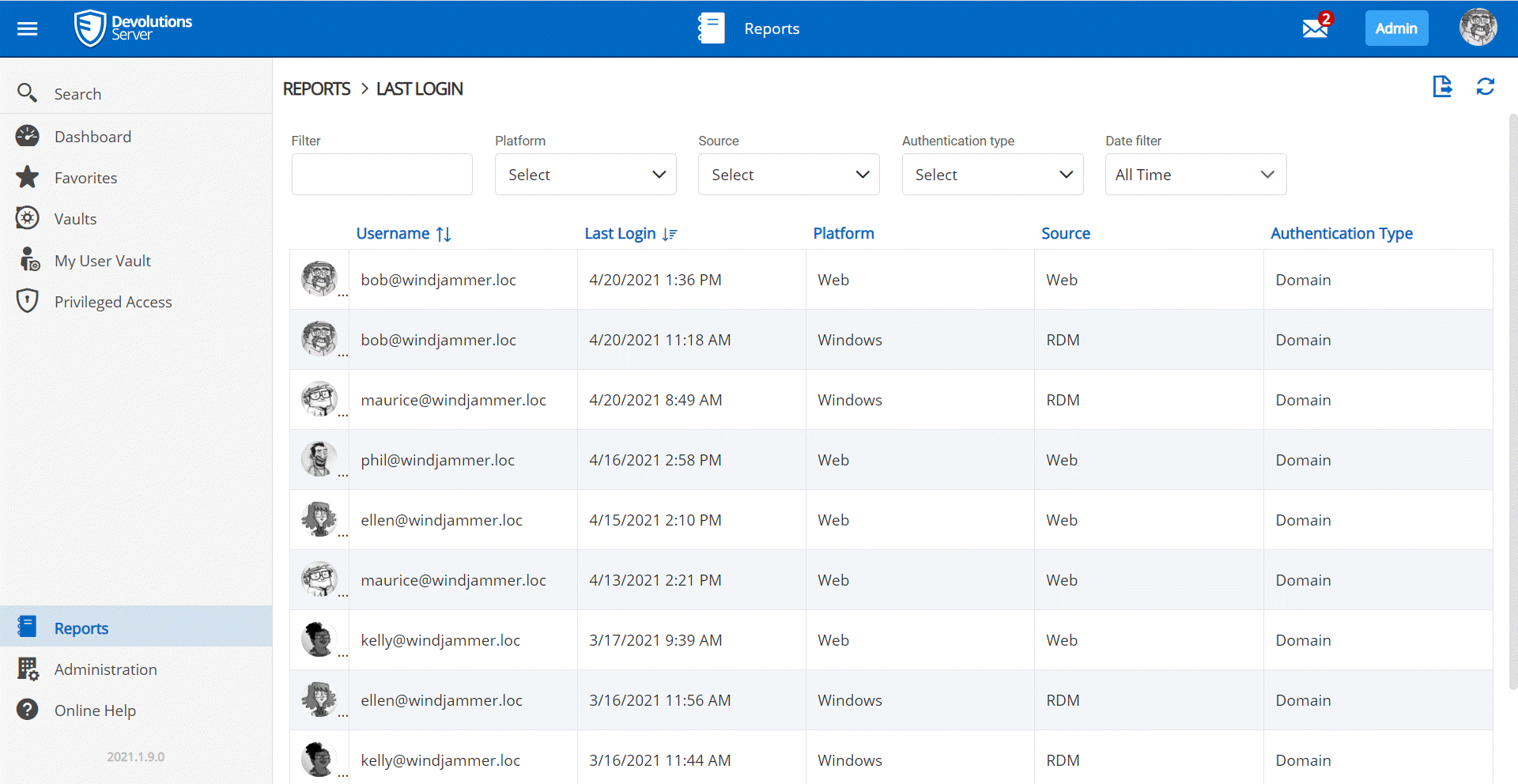Change the Date filter from All Time

[x=1195, y=175]
